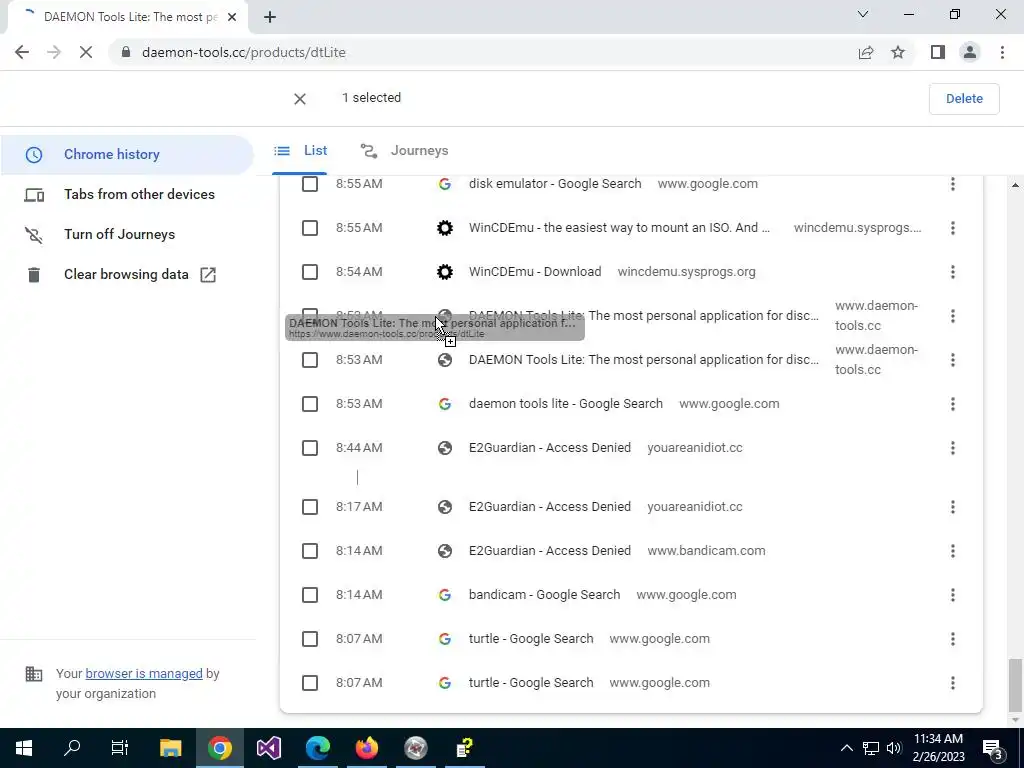Image resolution: width=1024 pixels, height=768 pixels.
Task: Select Chrome history in sidebar
Action: [127, 155]
